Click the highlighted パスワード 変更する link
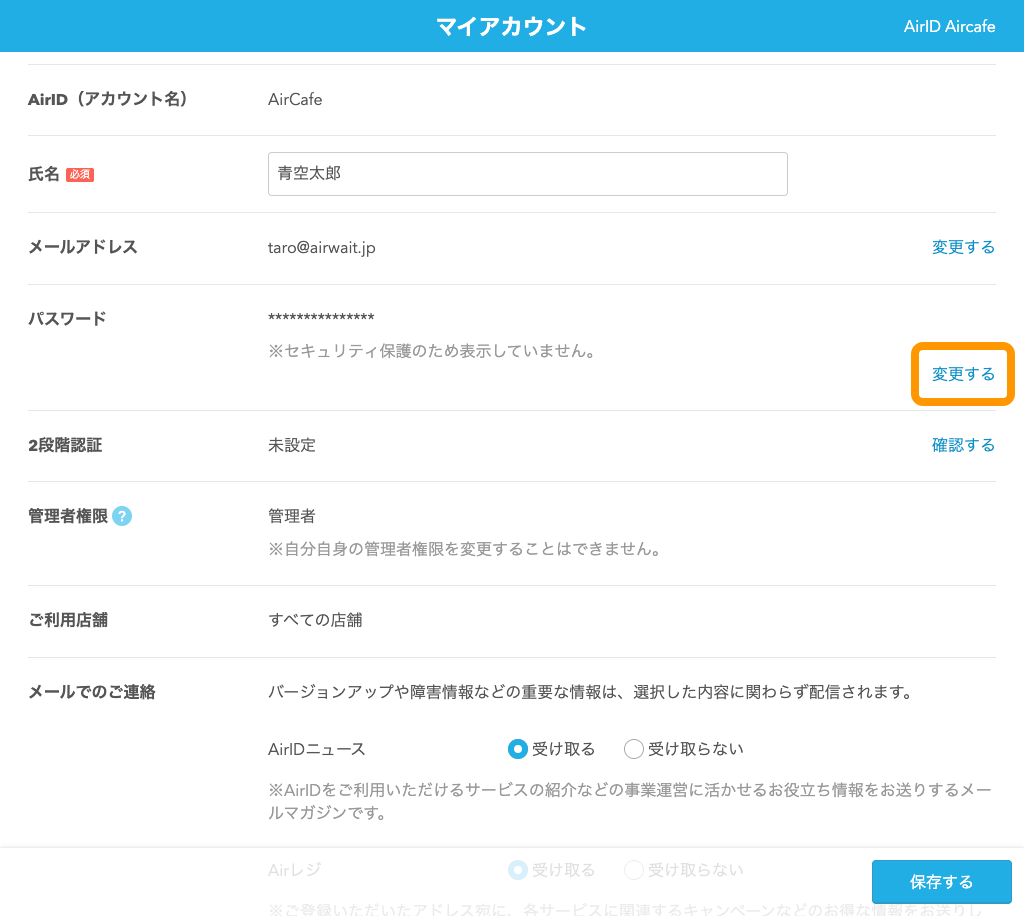 point(963,373)
